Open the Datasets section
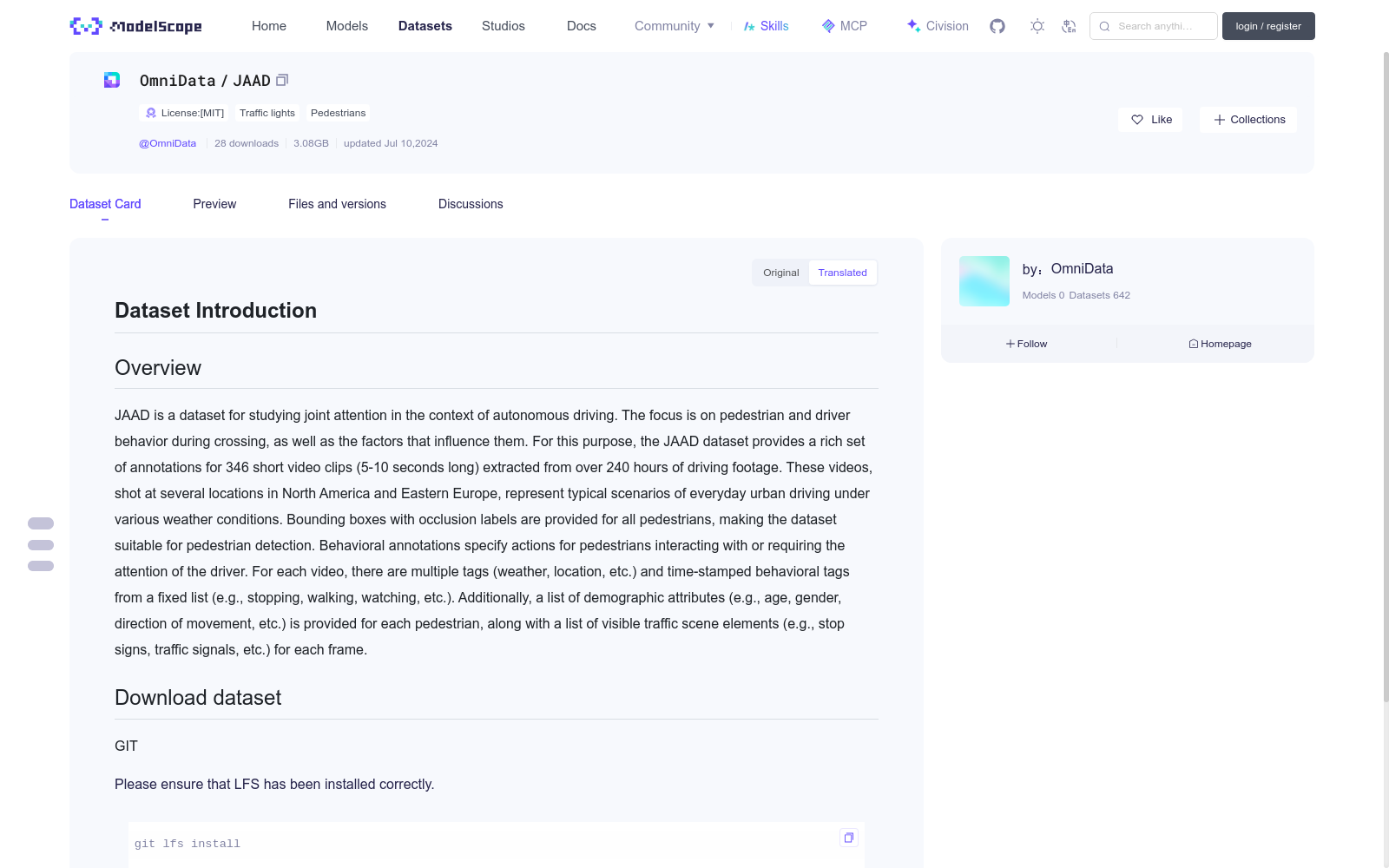Screen dimensions: 1389x868 pyautogui.click(x=425, y=26)
